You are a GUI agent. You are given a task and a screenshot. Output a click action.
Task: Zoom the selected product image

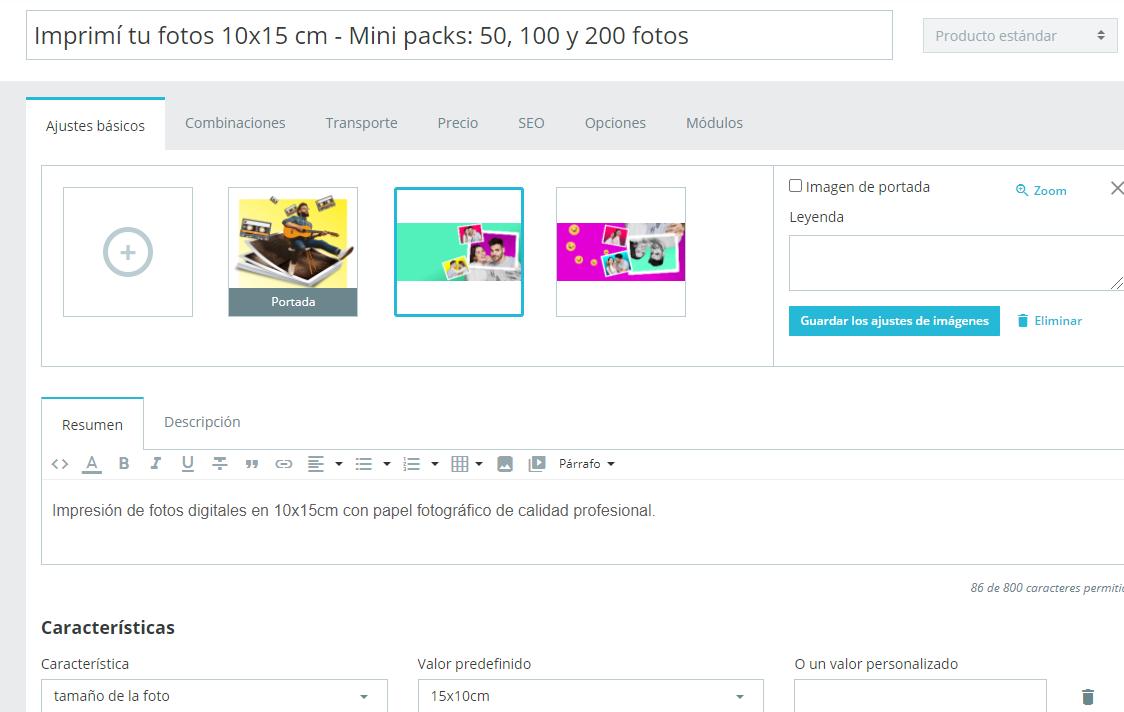point(1042,191)
